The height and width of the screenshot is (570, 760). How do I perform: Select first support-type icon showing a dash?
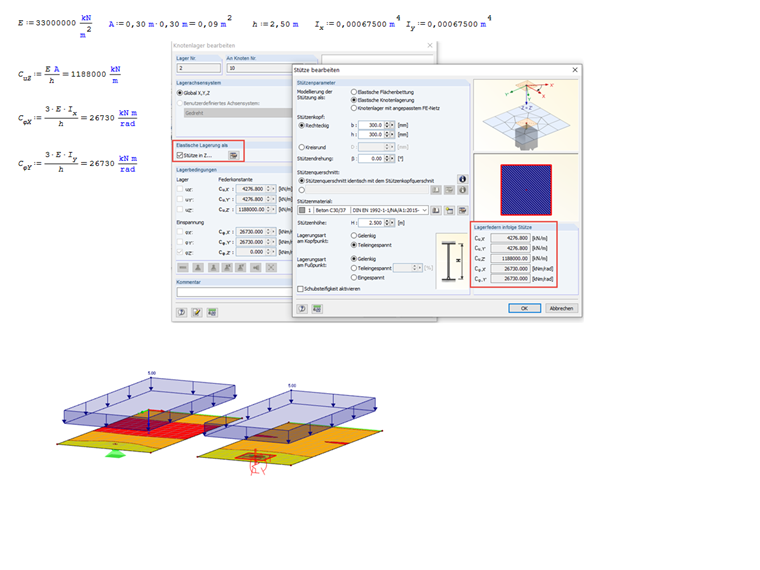tap(183, 268)
